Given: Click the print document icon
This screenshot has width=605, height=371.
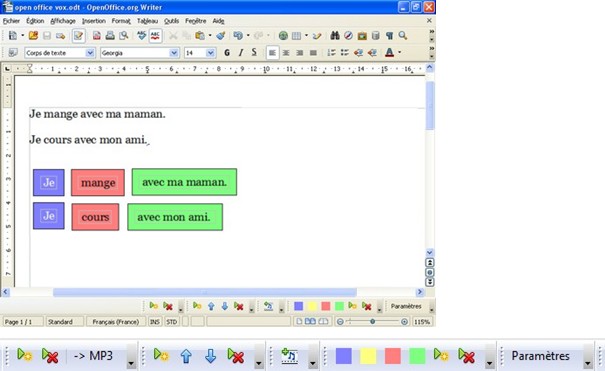Looking at the screenshot, I should [x=110, y=36].
